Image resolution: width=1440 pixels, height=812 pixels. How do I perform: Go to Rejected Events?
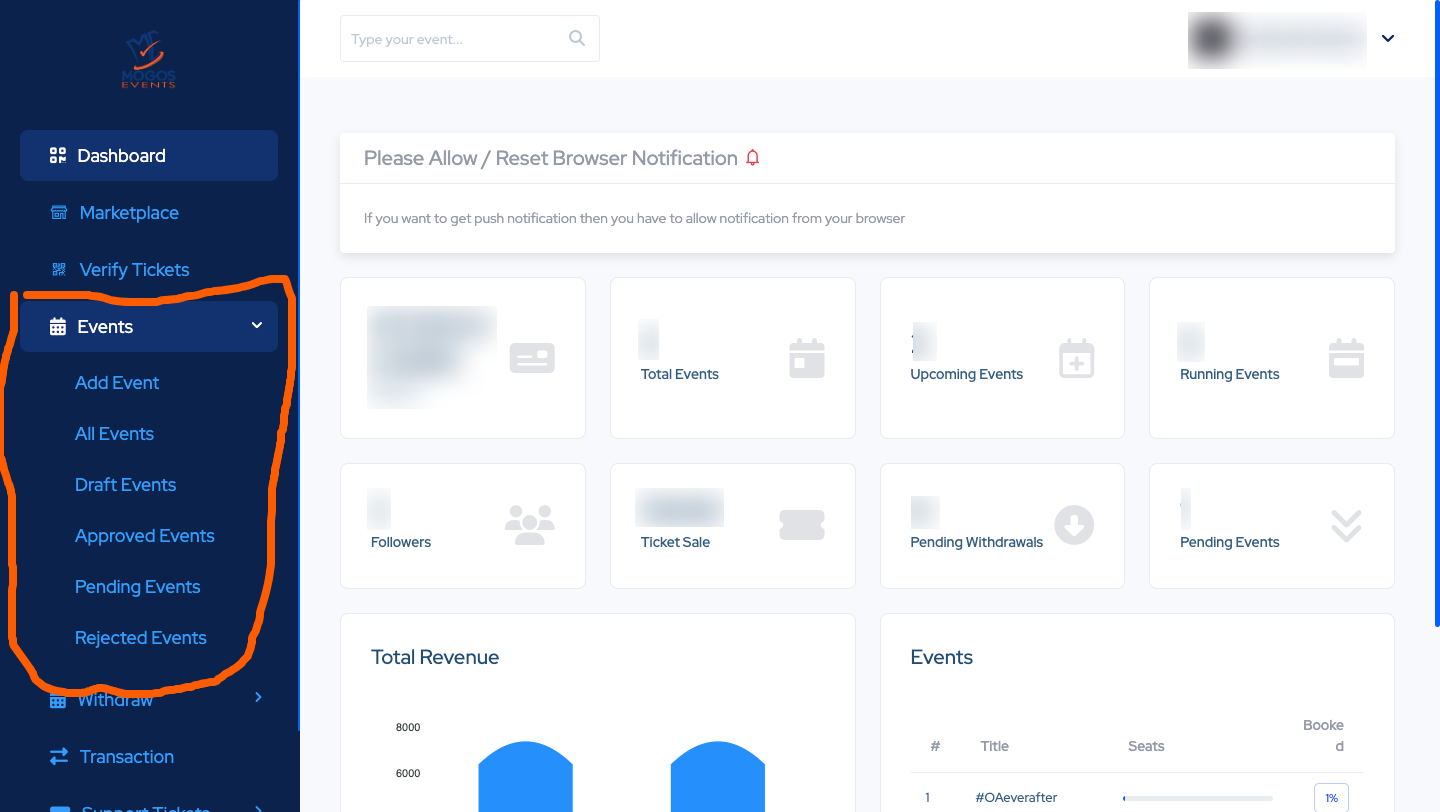(140, 637)
